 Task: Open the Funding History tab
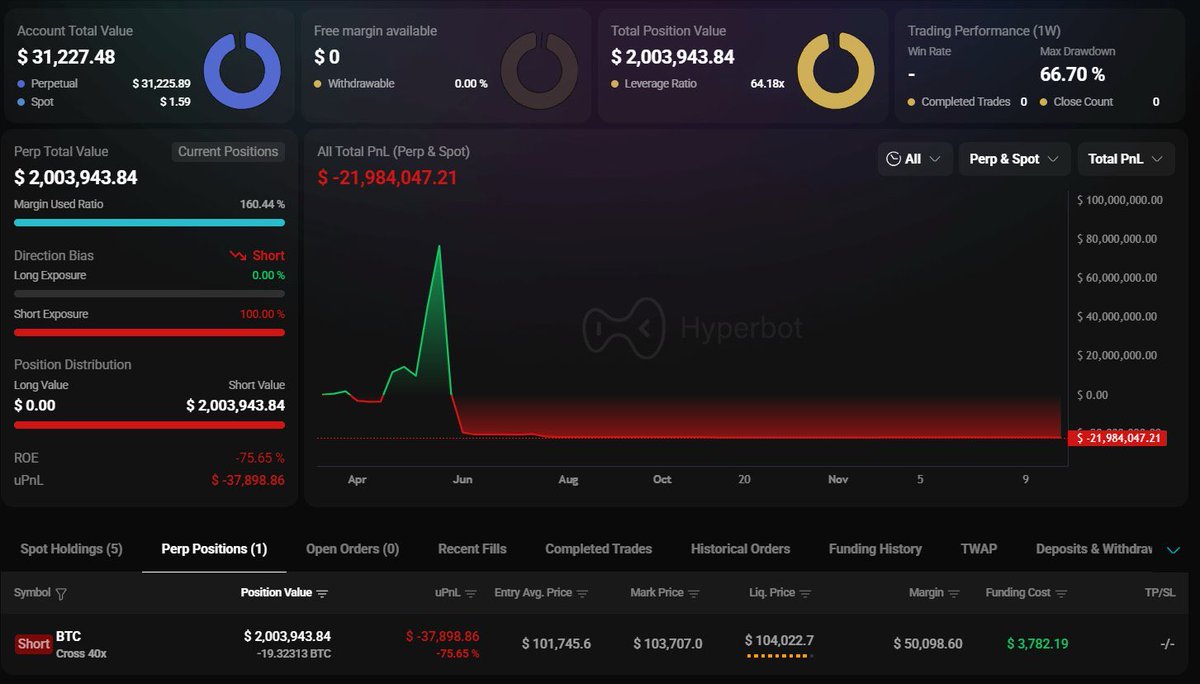(874, 548)
